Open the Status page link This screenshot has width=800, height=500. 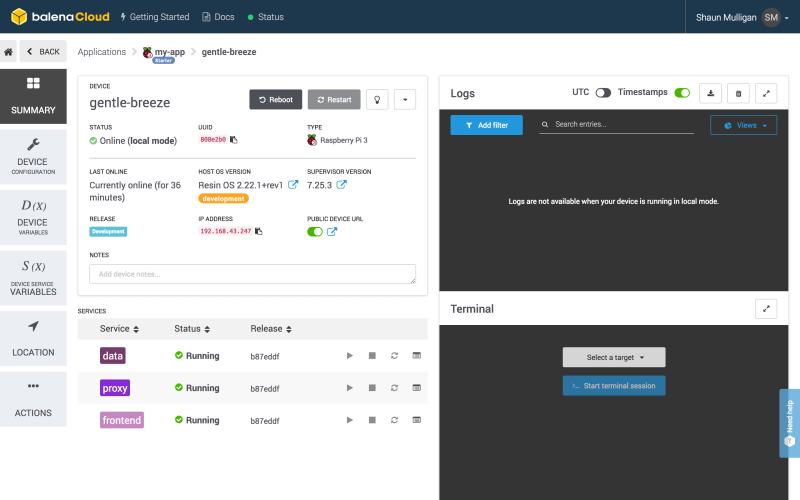coord(265,17)
